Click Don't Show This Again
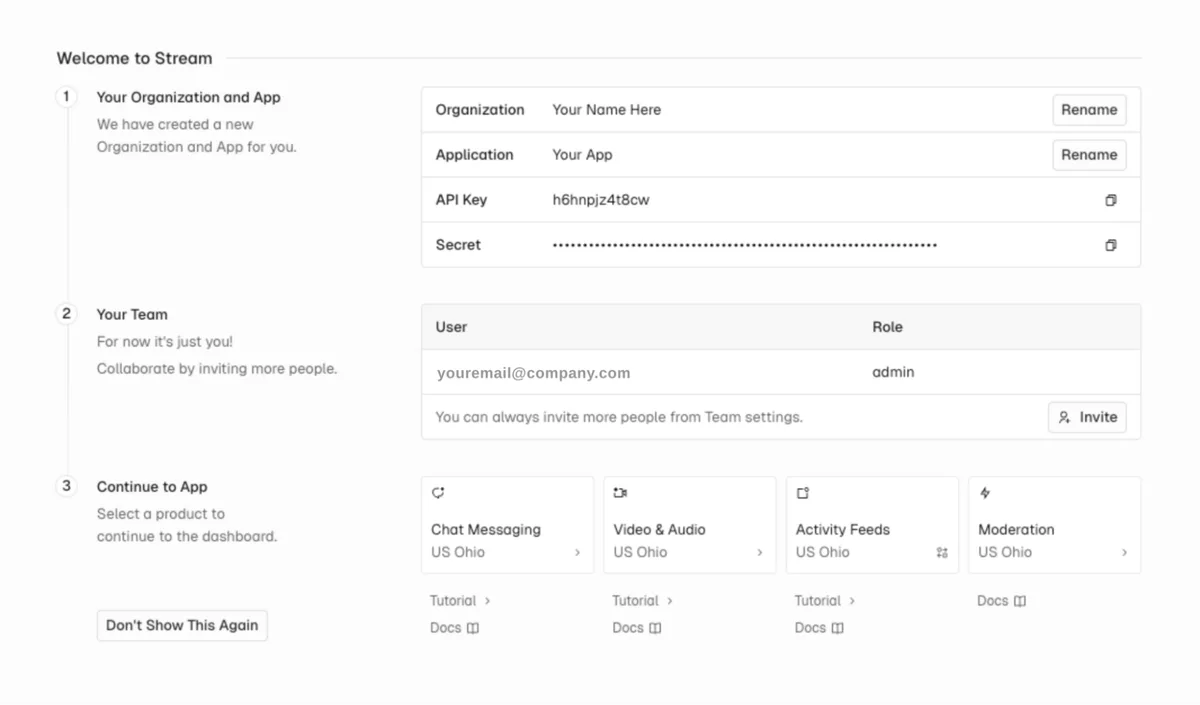Viewport: 1200px width, 705px height. tap(182, 625)
